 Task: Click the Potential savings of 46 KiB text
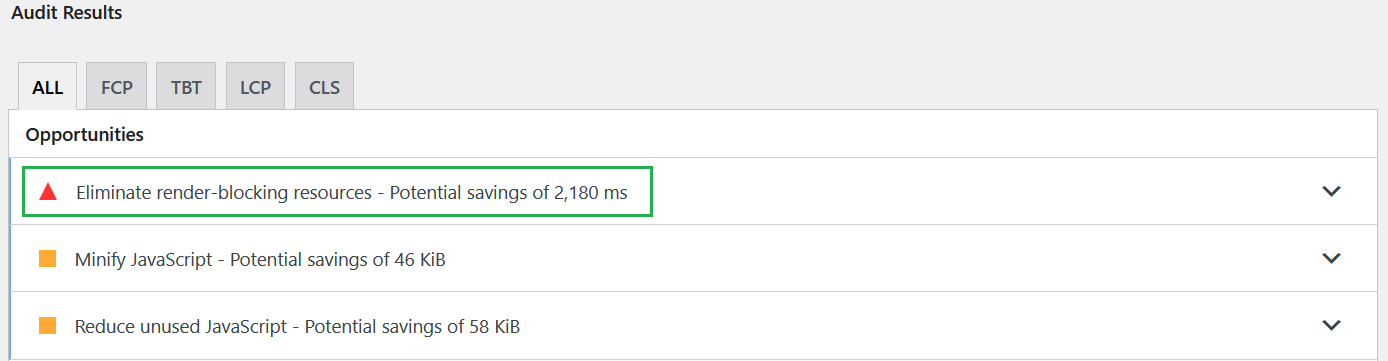(x=338, y=260)
